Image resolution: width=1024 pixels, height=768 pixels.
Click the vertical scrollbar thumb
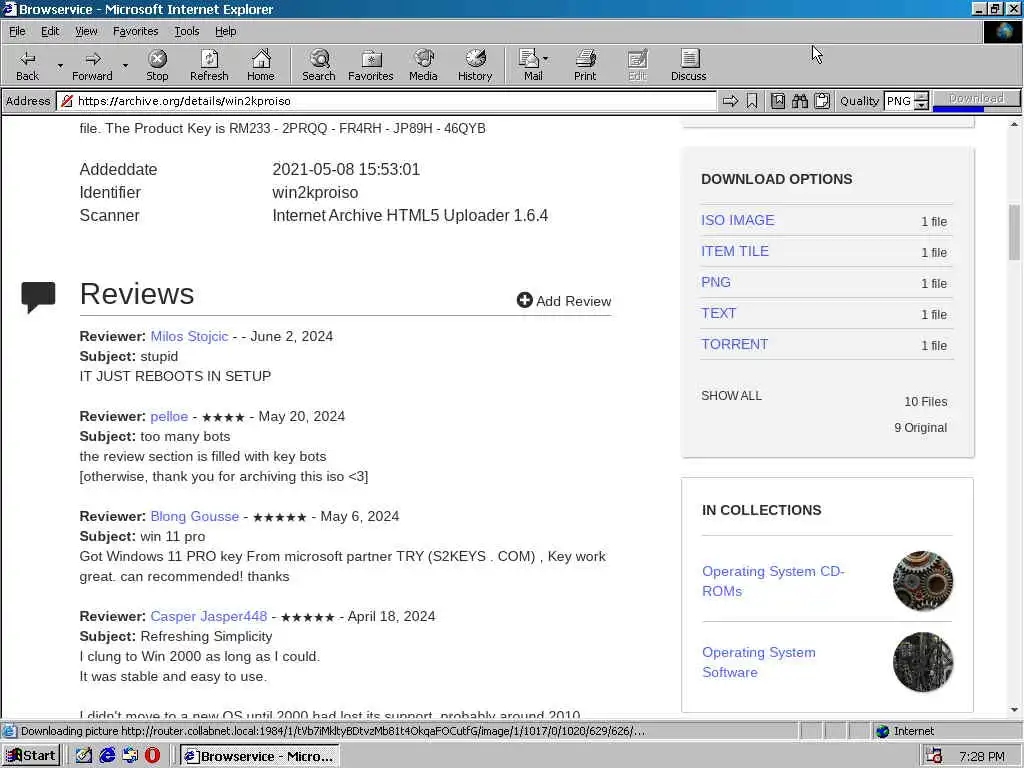(1014, 232)
